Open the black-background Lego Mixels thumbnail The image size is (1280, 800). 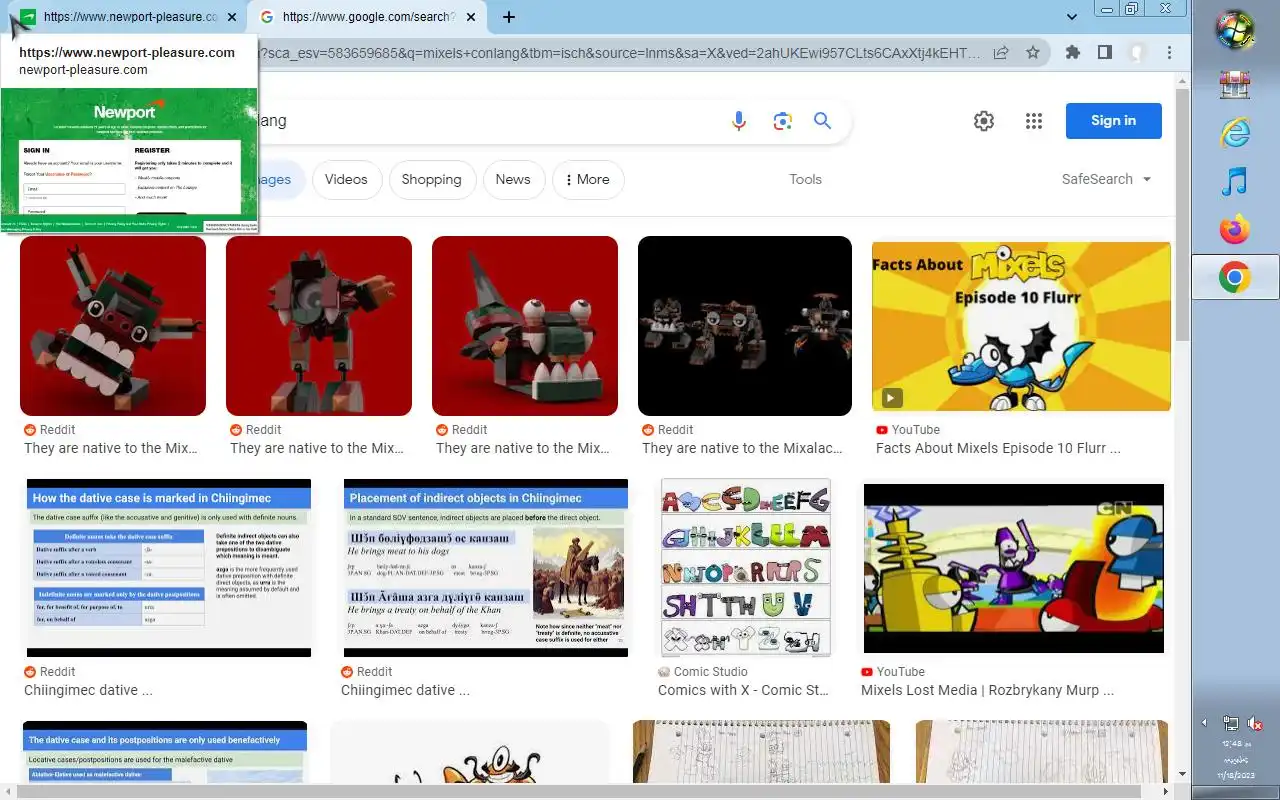[x=745, y=326]
